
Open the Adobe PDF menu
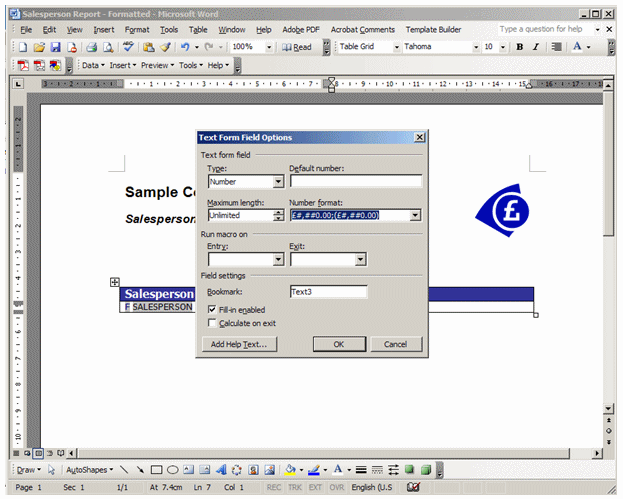point(301,30)
